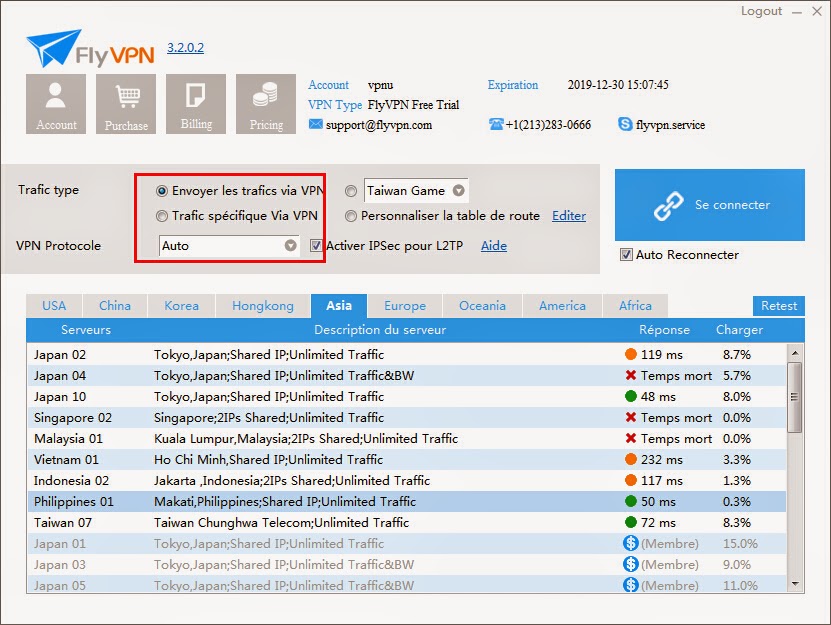Toggle Activer IPSec pour L2TP checkbox
Image resolution: width=831 pixels, height=625 pixels.
(316, 245)
